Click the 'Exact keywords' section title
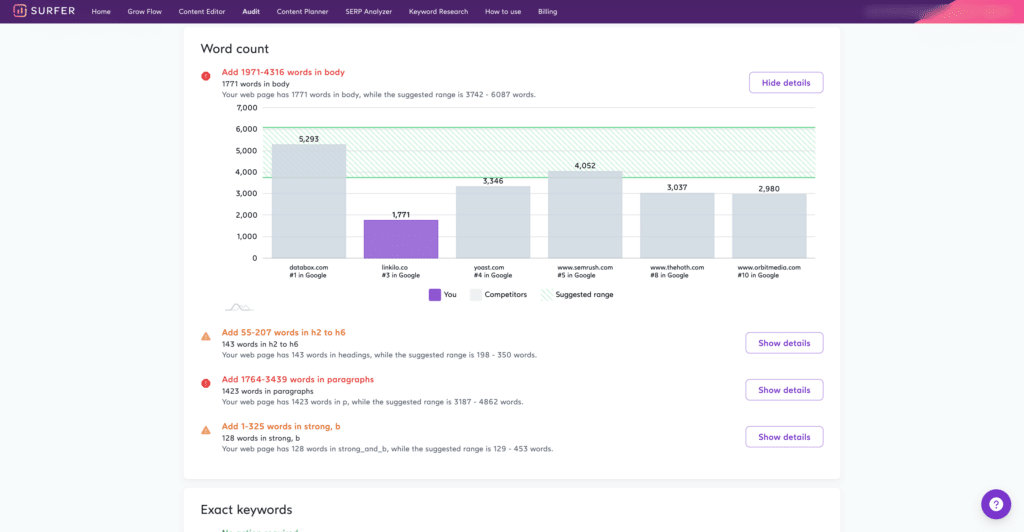The width and height of the screenshot is (1024, 532). [246, 510]
